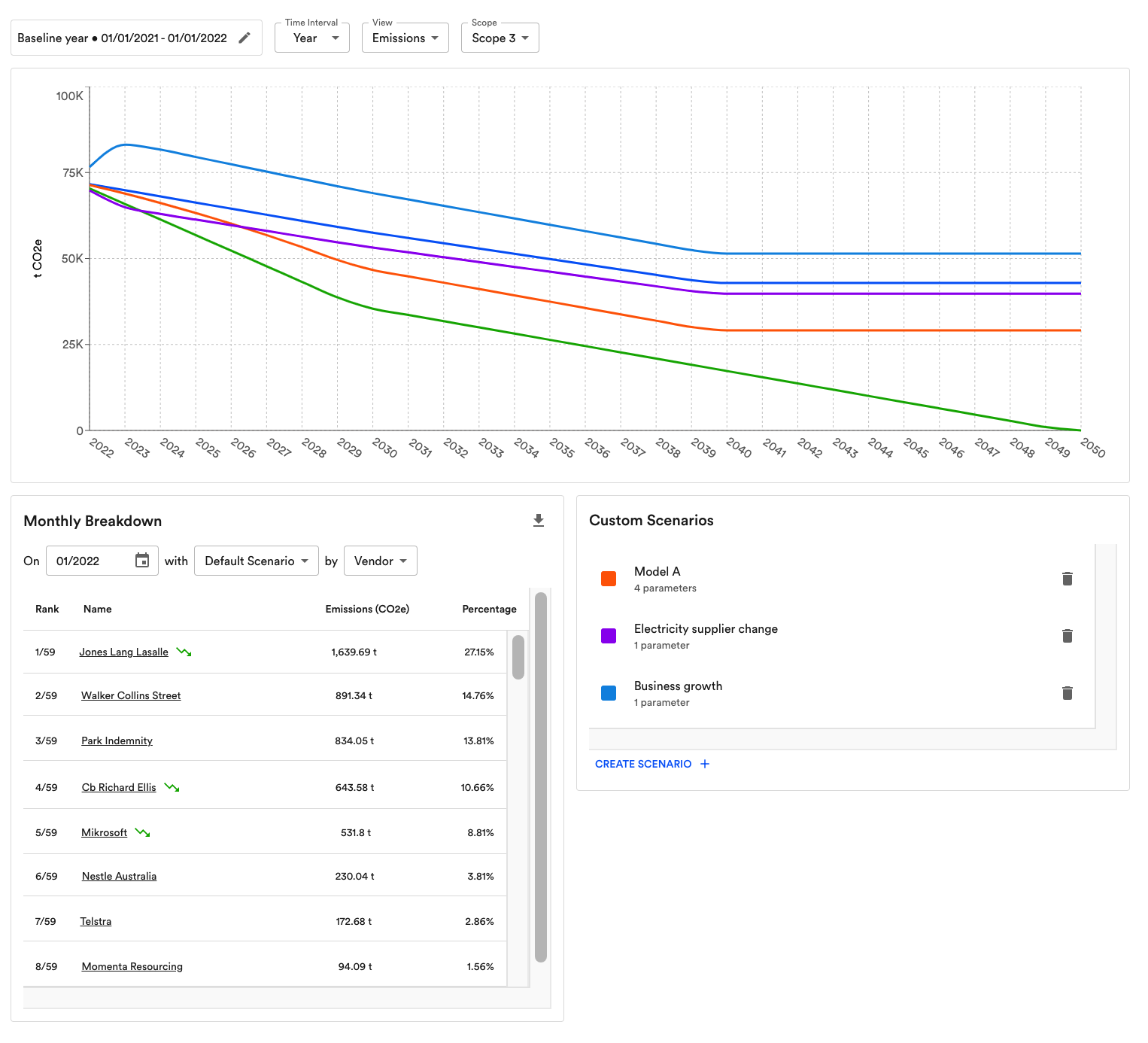This screenshot has width=1148, height=1043.
Task: Click the 2050 label on chart axis
Action: pos(1092,448)
